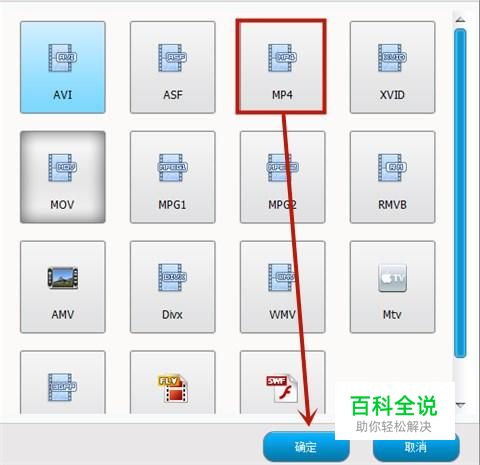Choose the MPG1 format icon
480x465 pixels.
[172, 167]
